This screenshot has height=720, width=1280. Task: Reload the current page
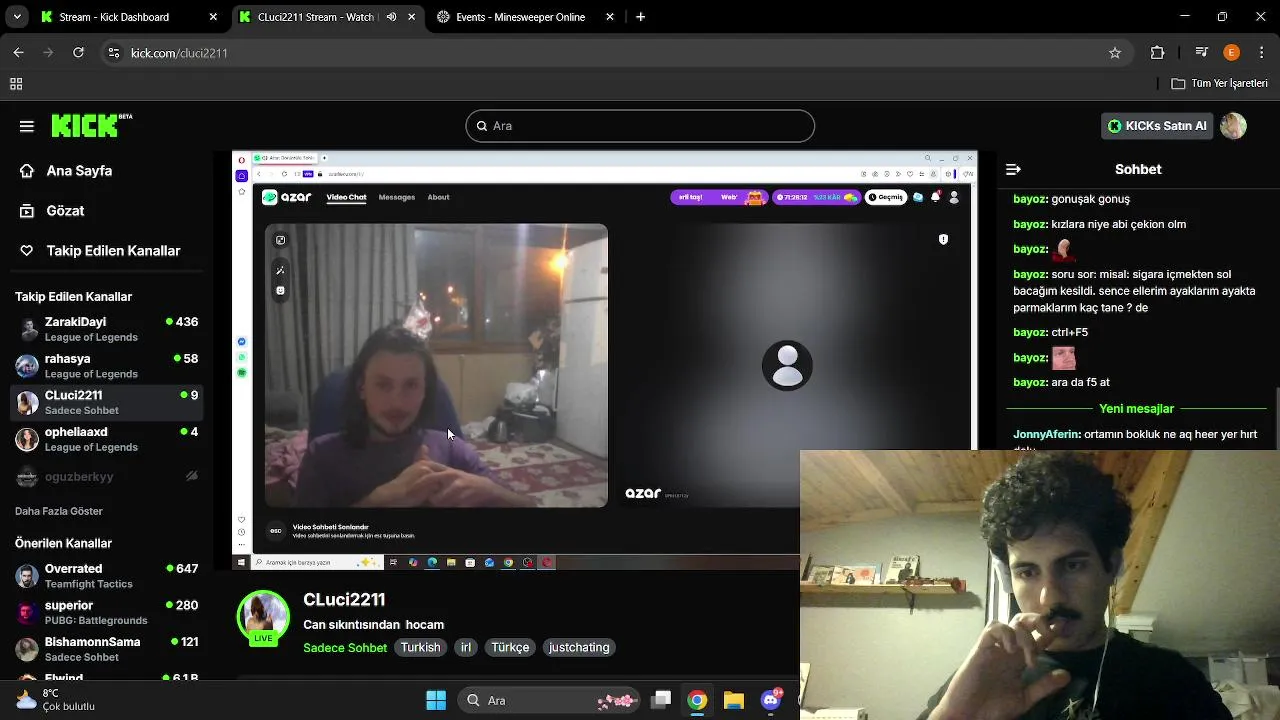point(78,53)
